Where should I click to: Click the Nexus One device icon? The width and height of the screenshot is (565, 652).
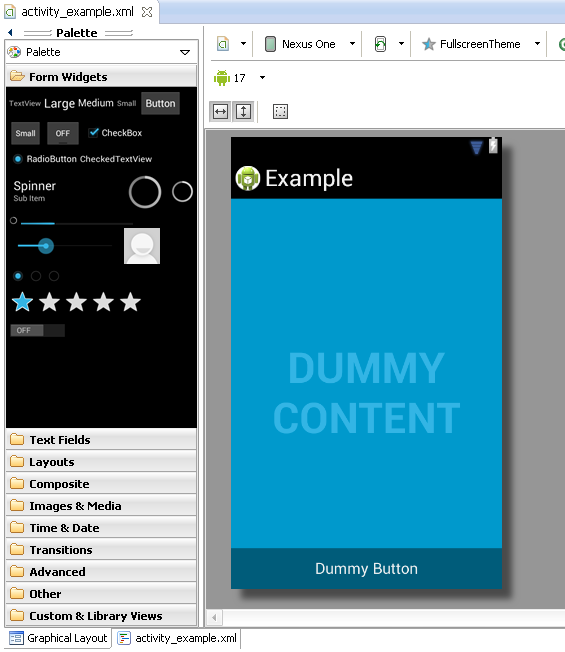[x=270, y=44]
